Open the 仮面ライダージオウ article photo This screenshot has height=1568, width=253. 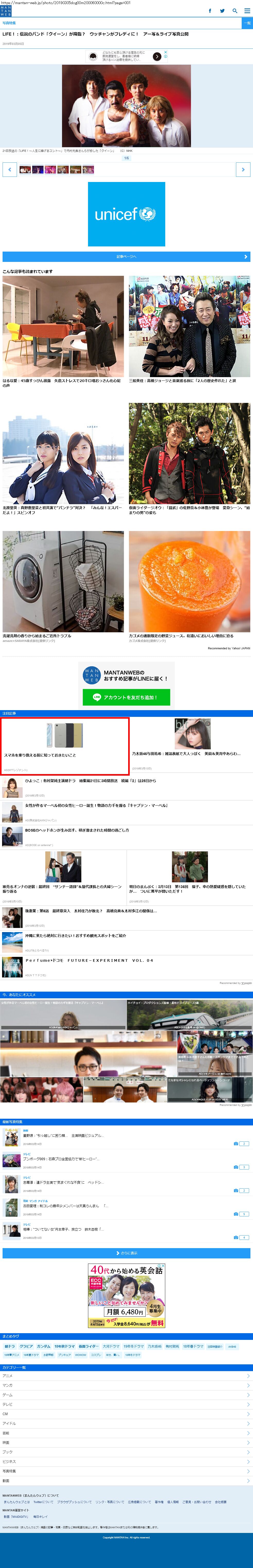tap(190, 453)
